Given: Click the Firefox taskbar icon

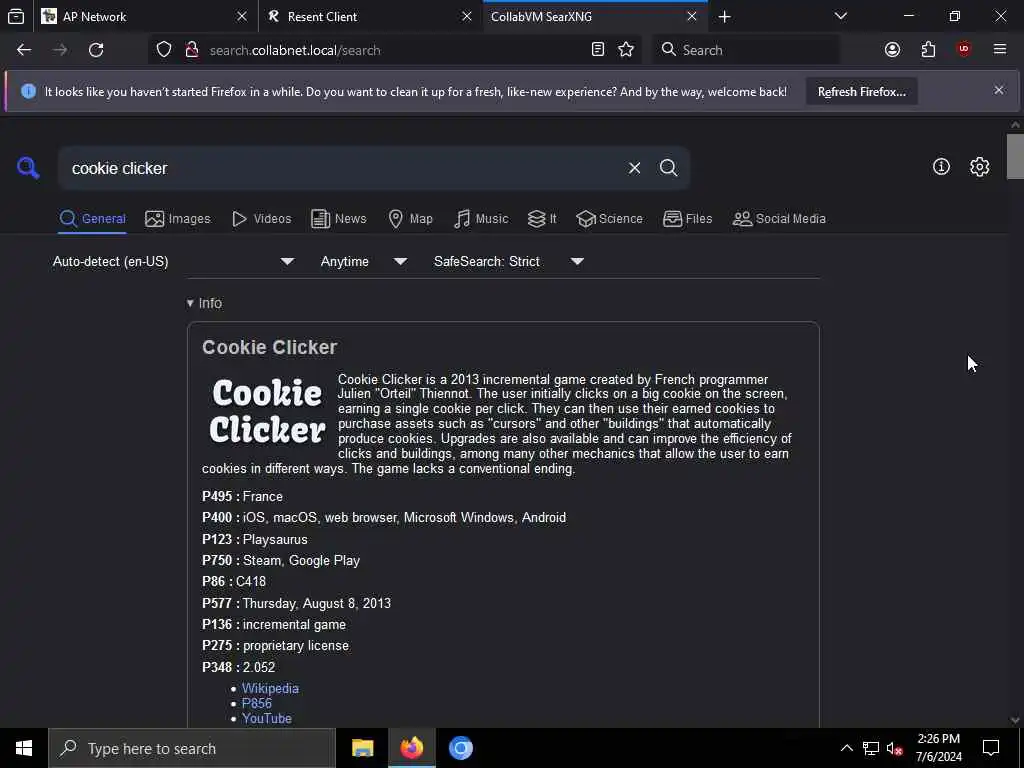Looking at the screenshot, I should tap(411, 748).
